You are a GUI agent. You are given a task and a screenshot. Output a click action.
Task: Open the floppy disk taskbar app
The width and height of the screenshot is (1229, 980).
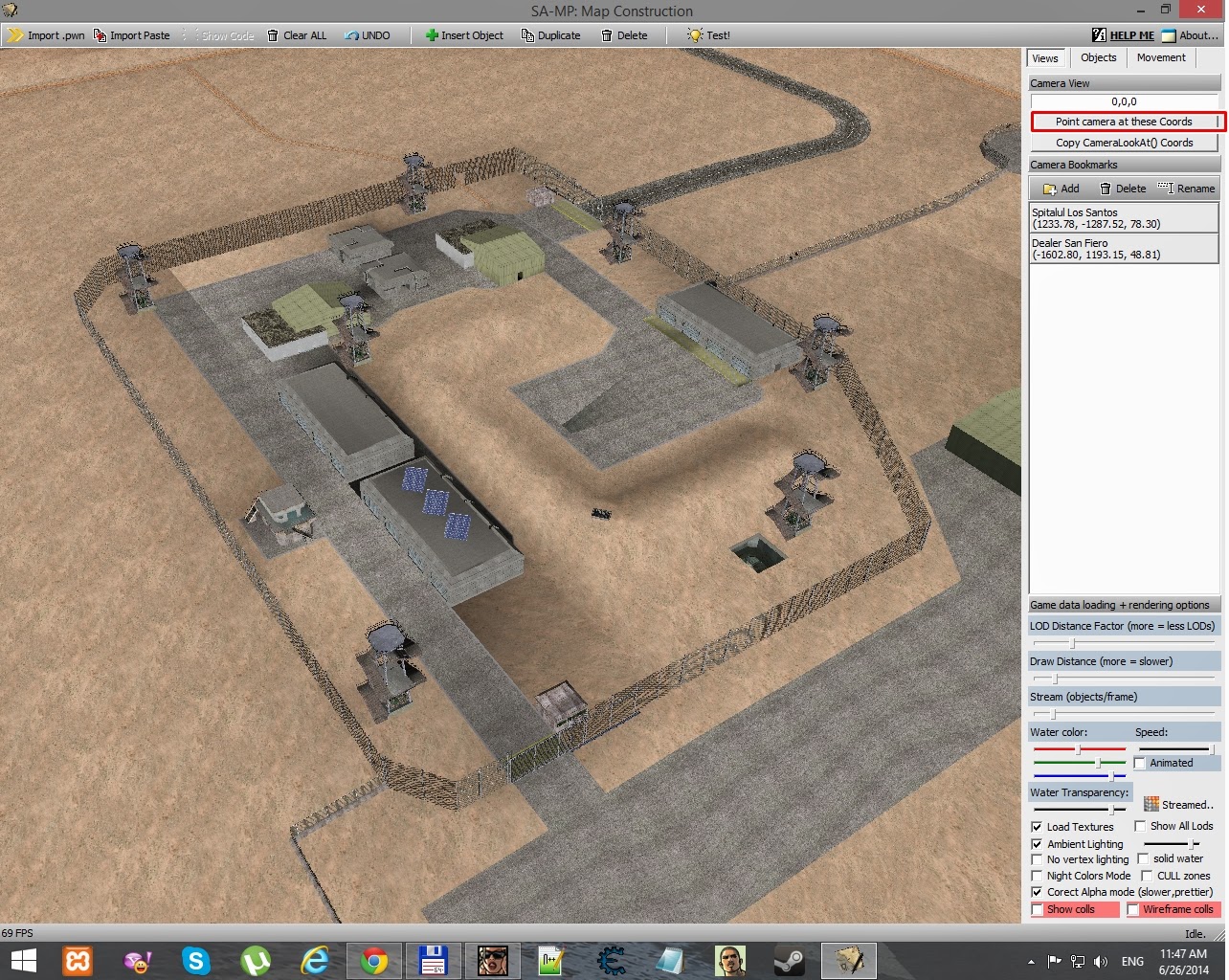(434, 961)
